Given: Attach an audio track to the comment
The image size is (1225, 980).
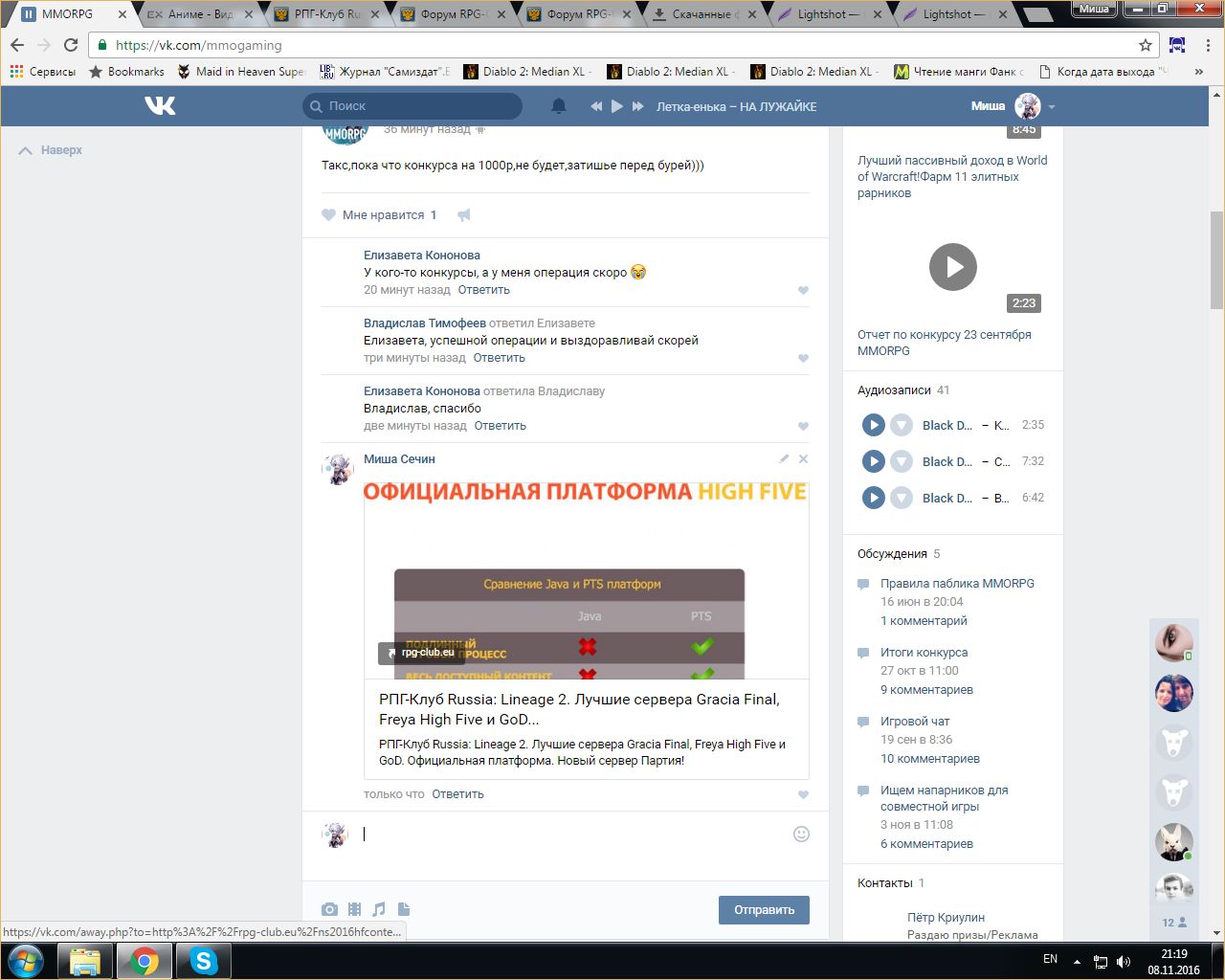Looking at the screenshot, I should 379,909.
